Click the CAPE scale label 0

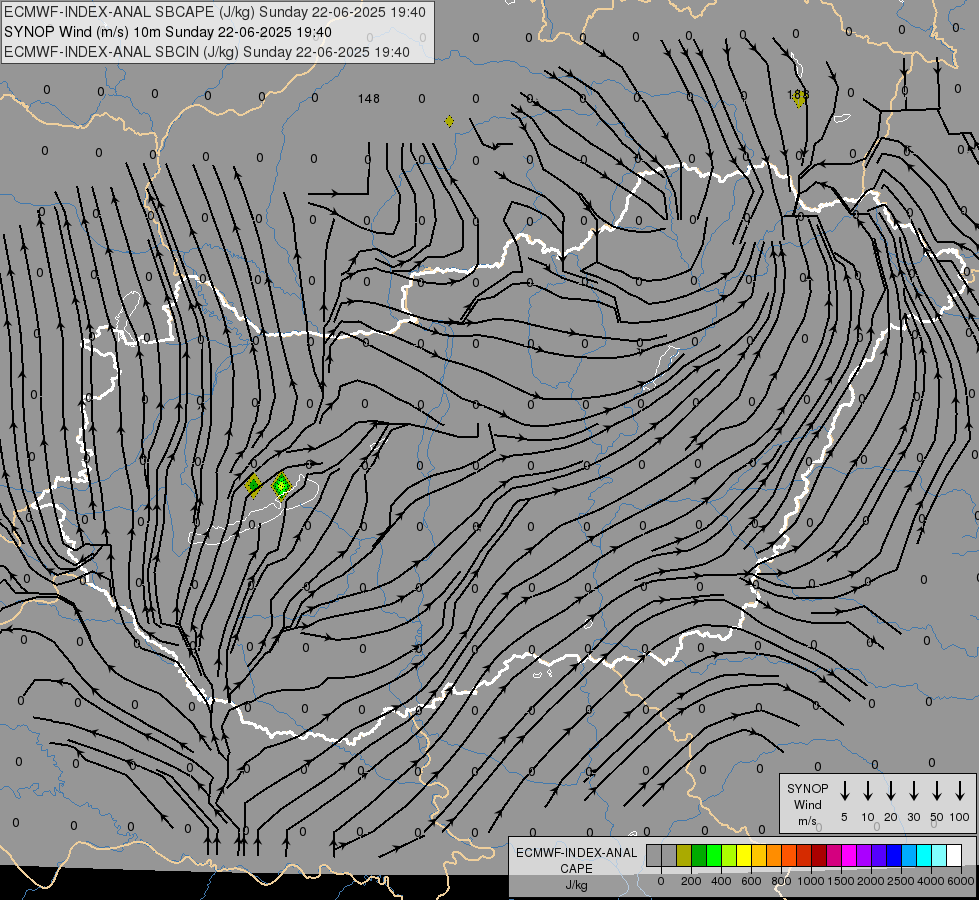[661, 881]
